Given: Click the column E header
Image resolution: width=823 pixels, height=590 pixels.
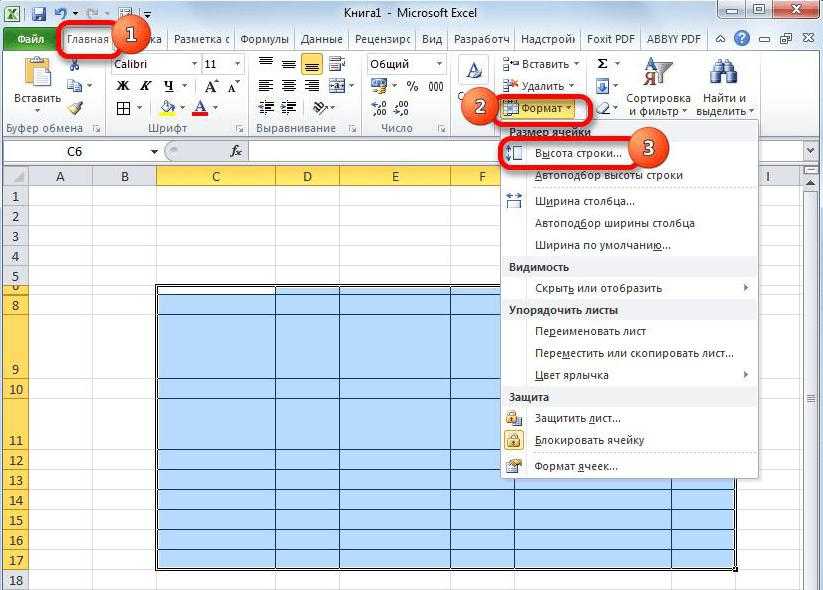Looking at the screenshot, I should pyautogui.click(x=394, y=177).
